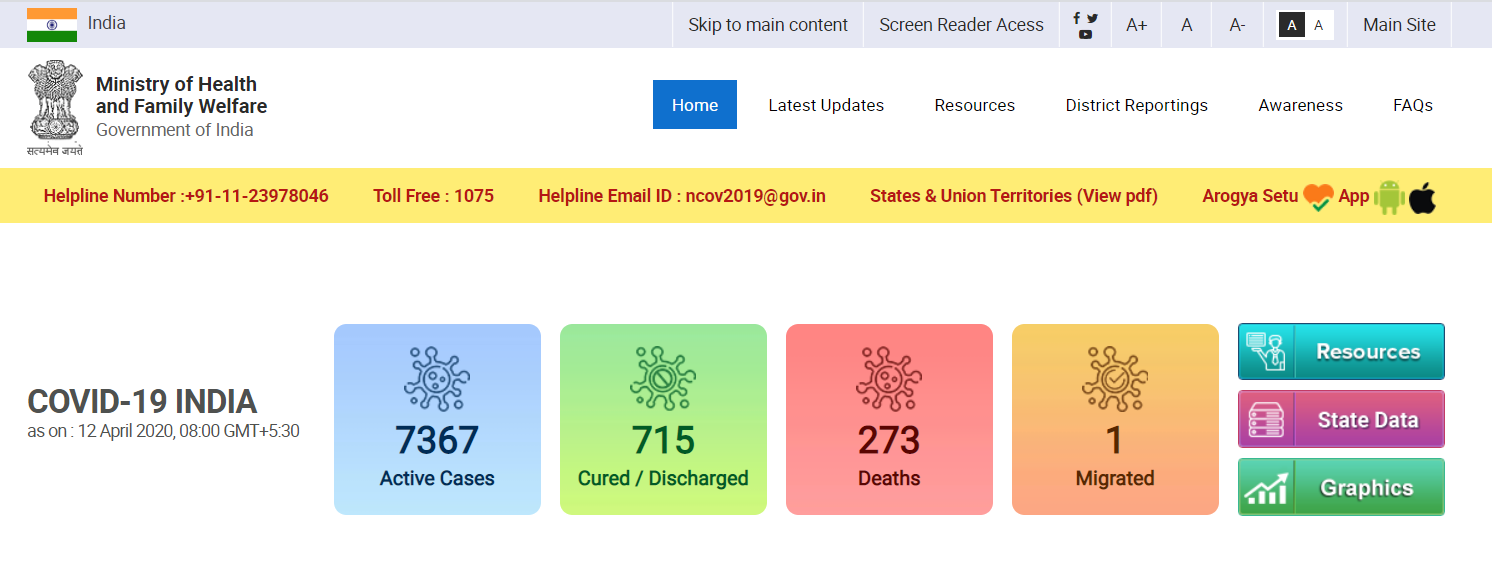Switch to dark high-contrast theme A

click(1292, 26)
